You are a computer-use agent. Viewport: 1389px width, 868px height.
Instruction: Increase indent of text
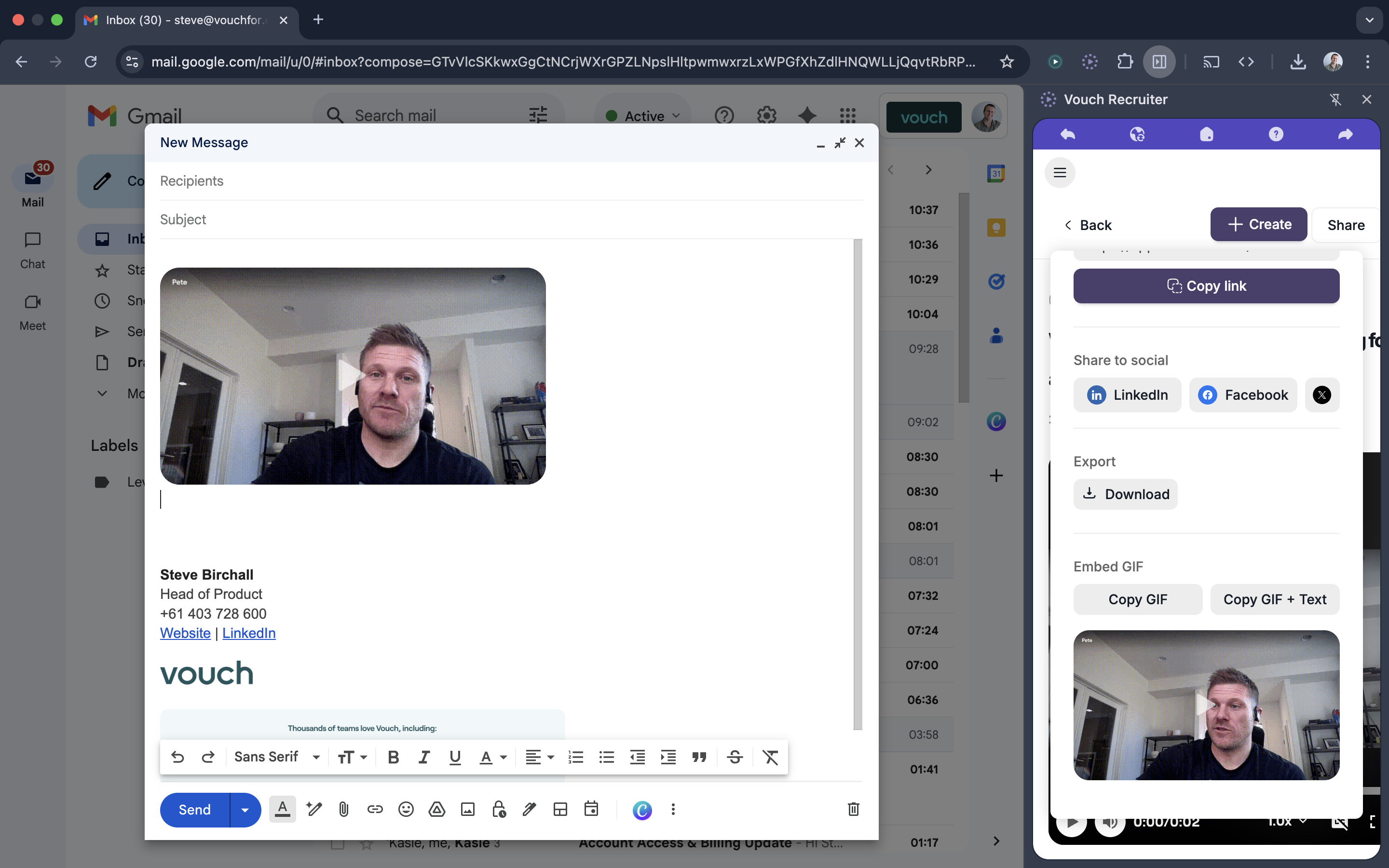pos(668,757)
